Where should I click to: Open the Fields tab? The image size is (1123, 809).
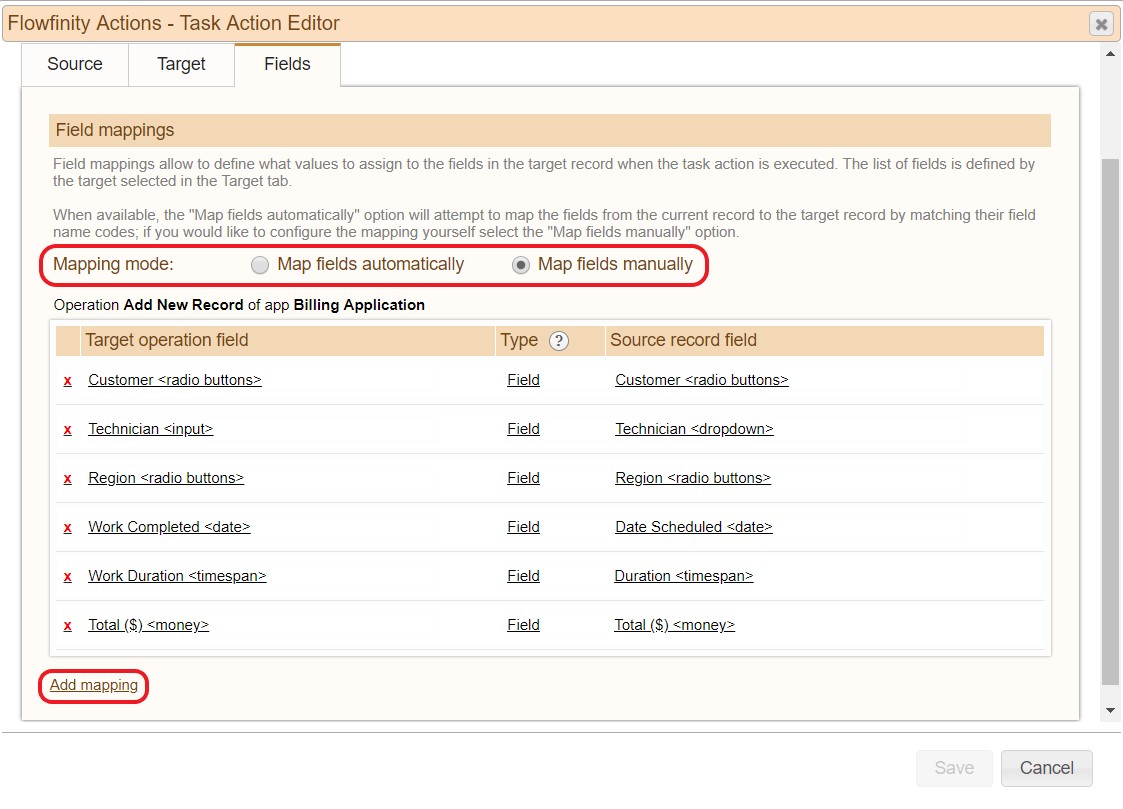click(x=287, y=64)
